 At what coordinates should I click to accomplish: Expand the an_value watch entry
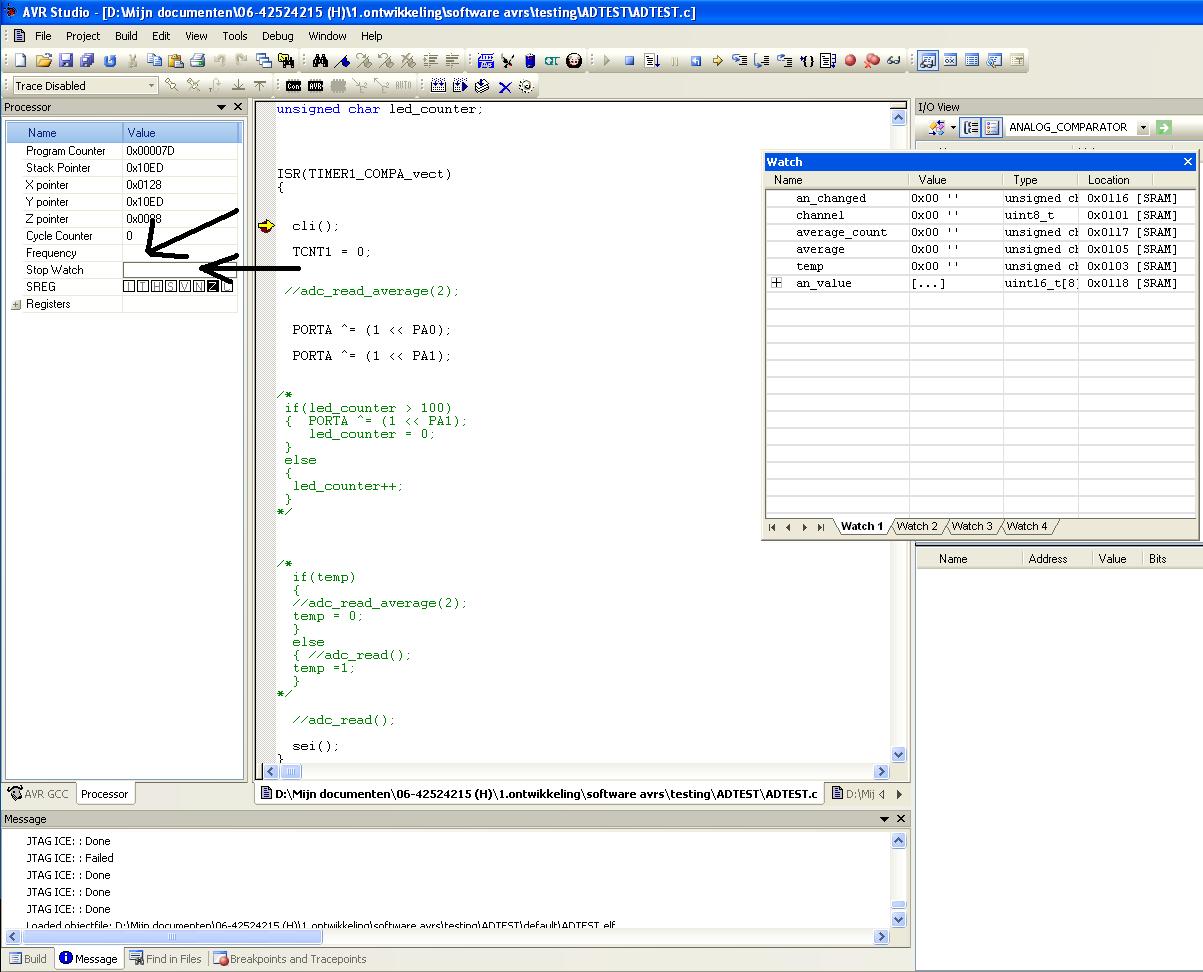tap(777, 284)
